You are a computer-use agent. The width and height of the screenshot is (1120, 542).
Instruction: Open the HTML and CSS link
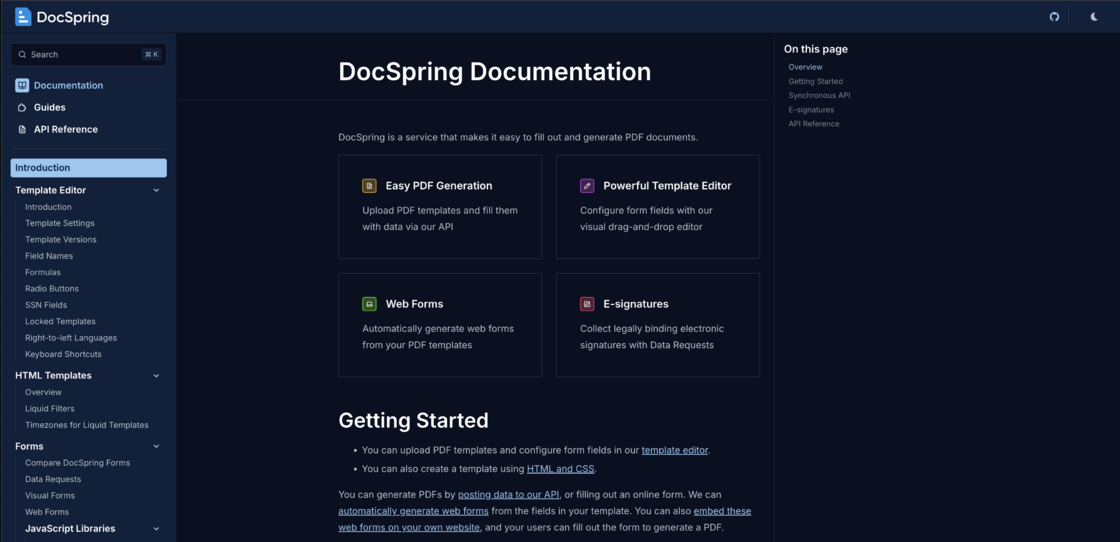point(560,469)
